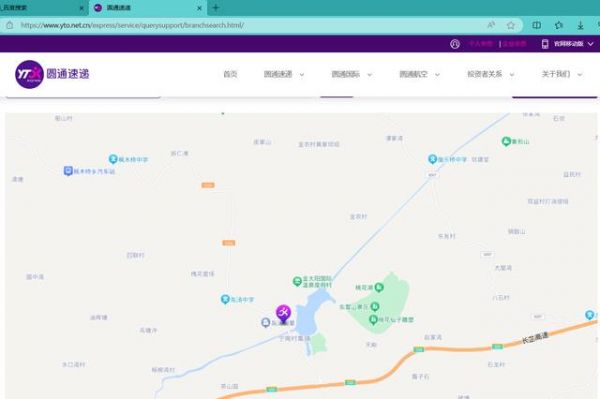Open the 首页 home menu item
This screenshot has width=600, height=399.
pos(230,74)
